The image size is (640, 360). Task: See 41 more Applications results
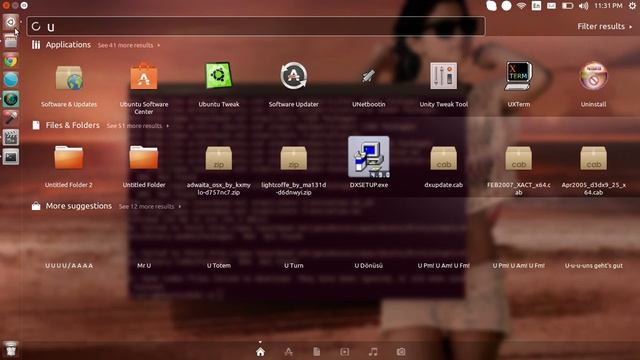pos(129,45)
